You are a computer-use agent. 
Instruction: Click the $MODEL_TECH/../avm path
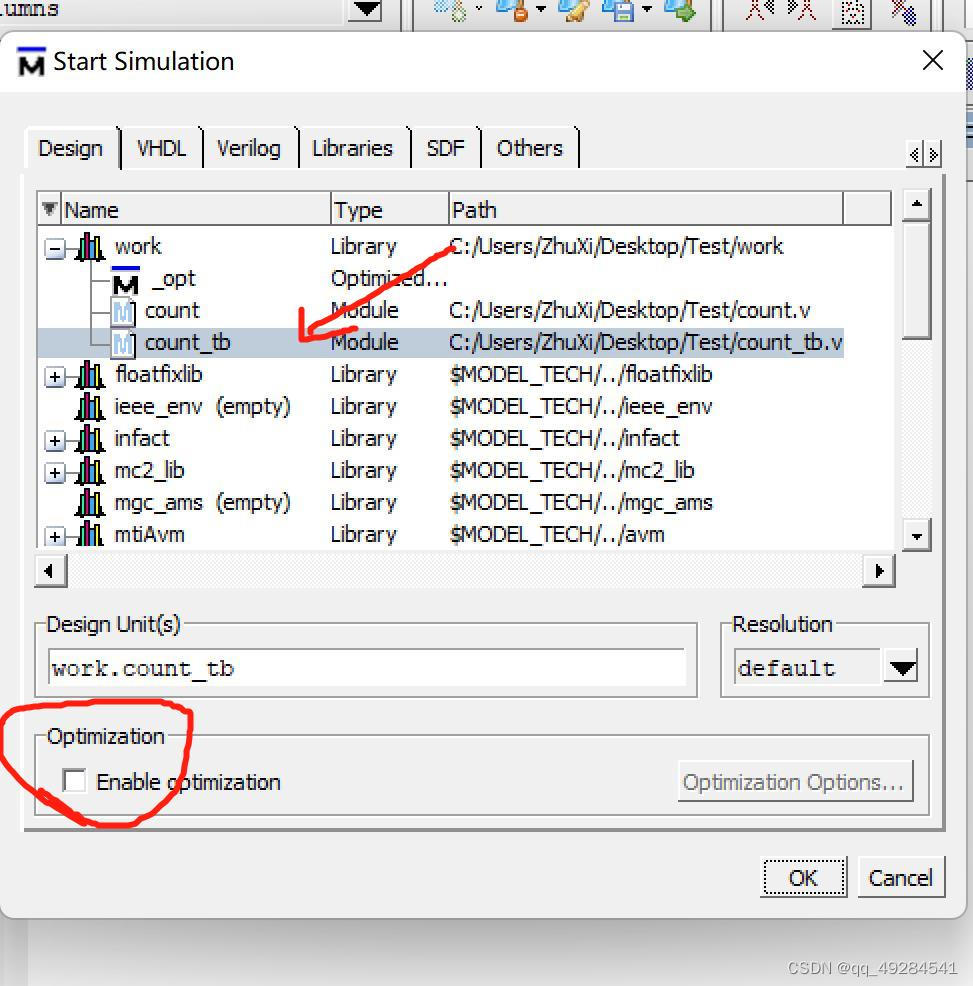[557, 535]
